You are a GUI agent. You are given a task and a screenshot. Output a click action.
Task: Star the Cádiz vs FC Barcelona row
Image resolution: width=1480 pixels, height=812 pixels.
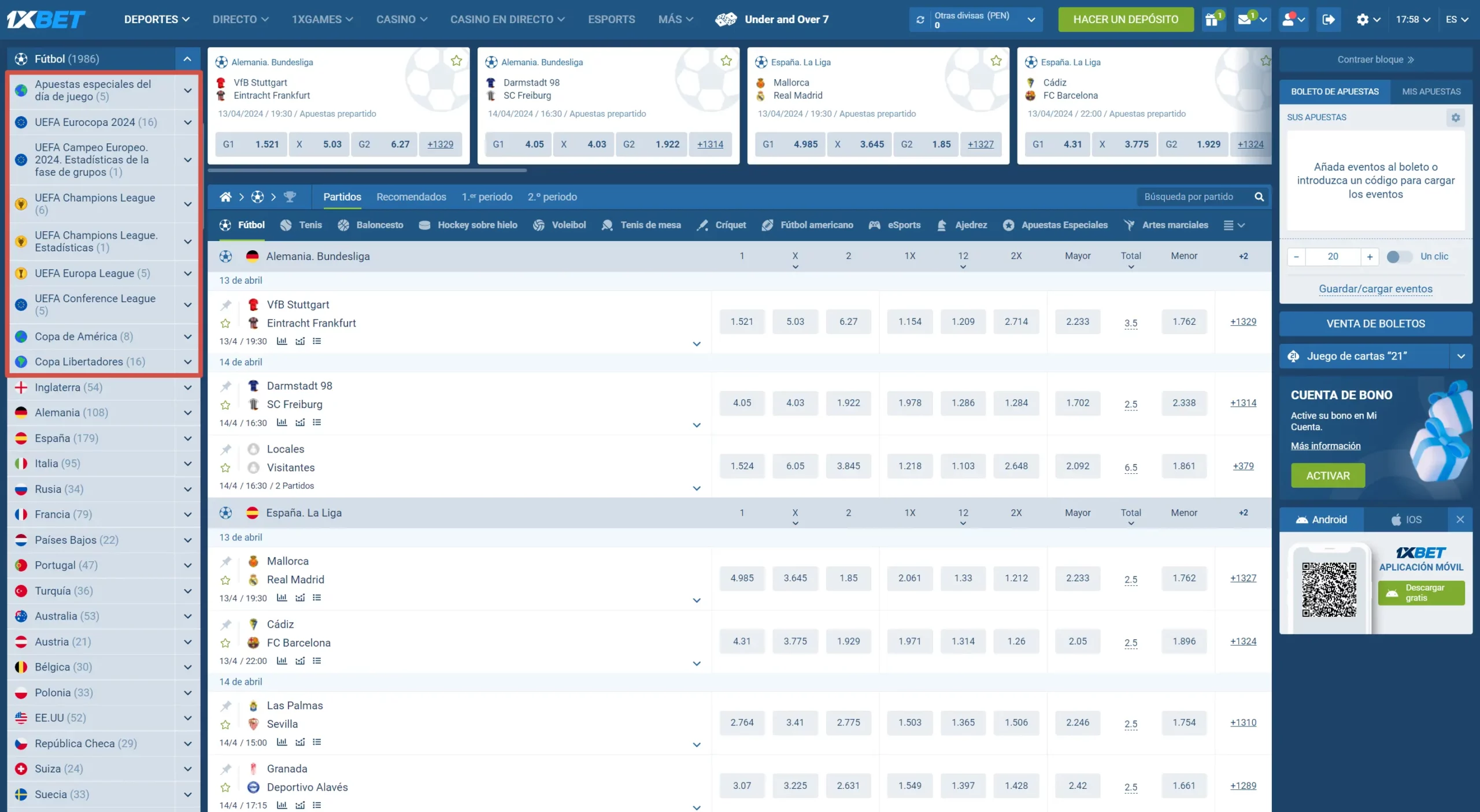pos(226,643)
